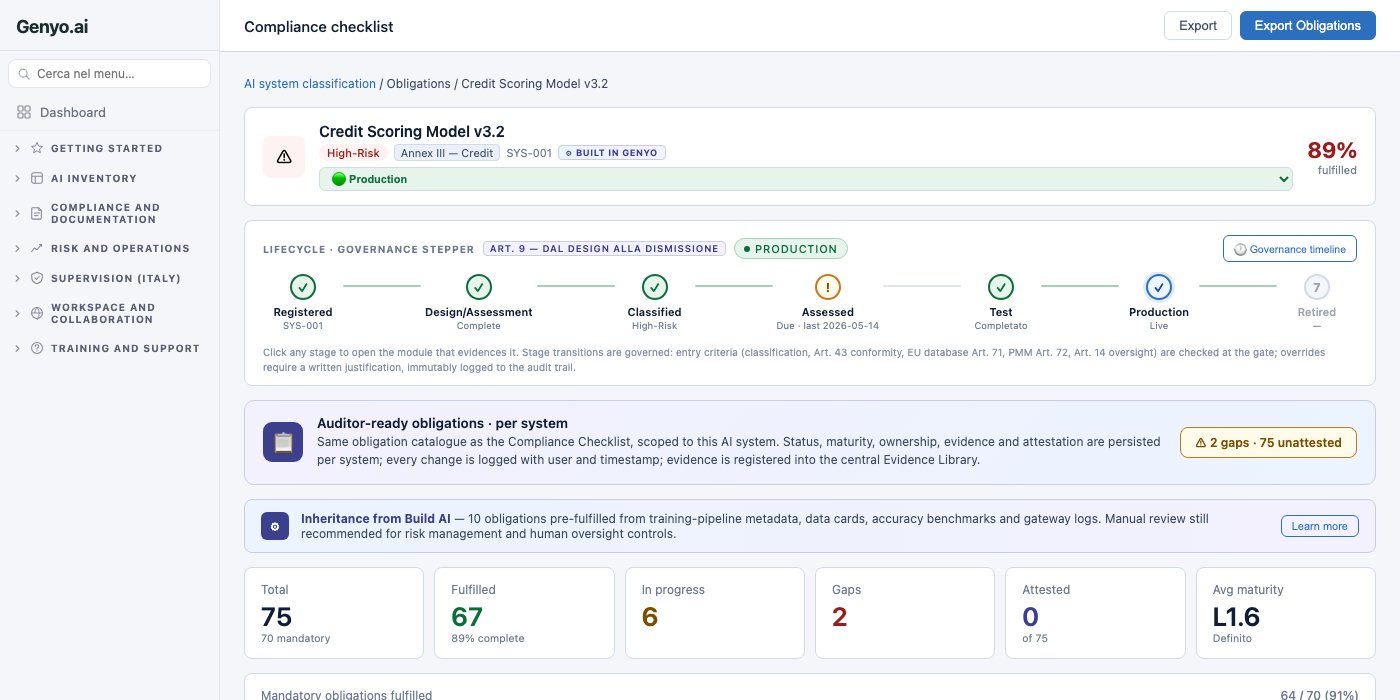Click the "Due · last 2026-05-14" text

[x=828, y=326]
